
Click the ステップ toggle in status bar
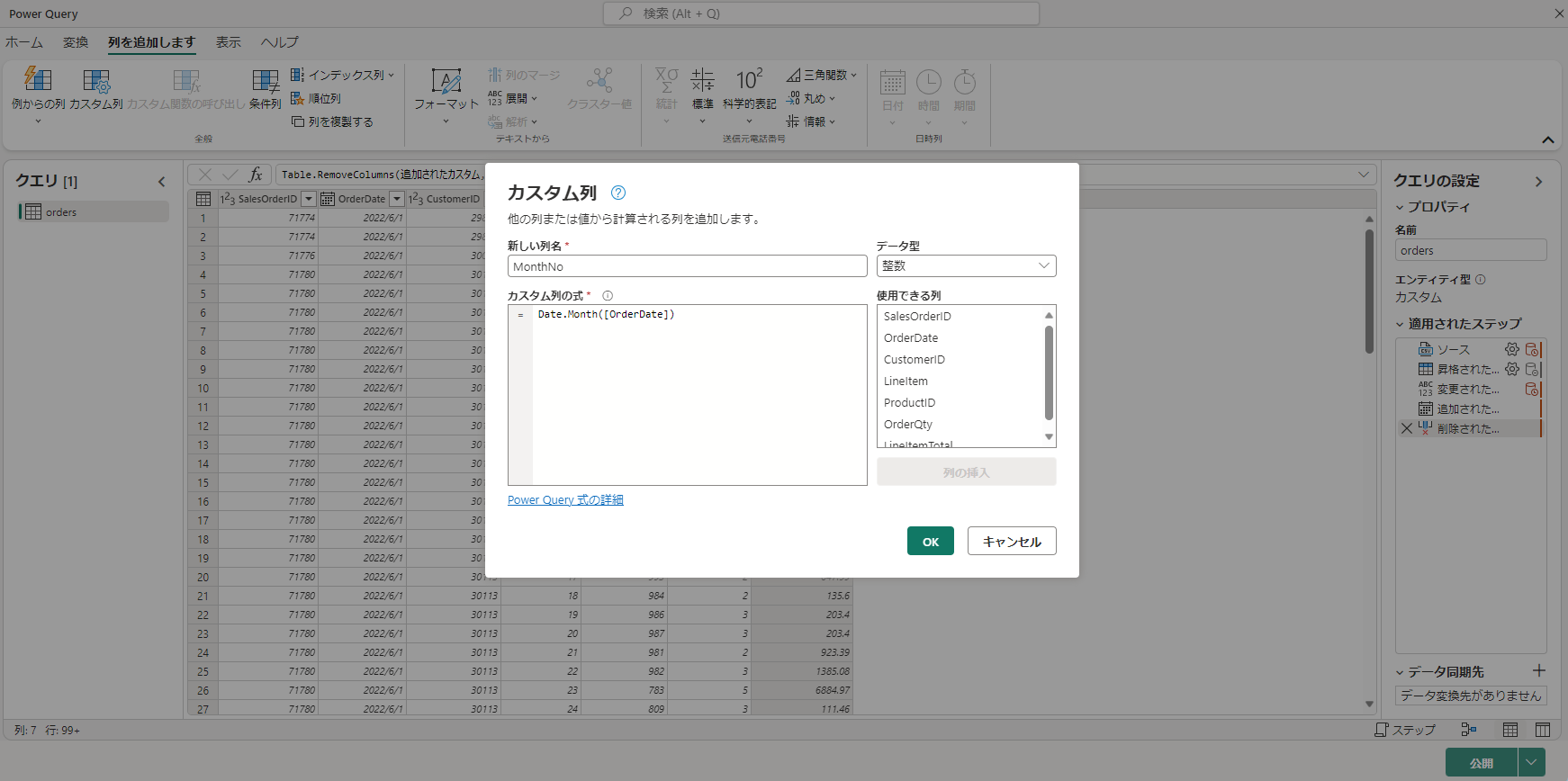click(1405, 730)
